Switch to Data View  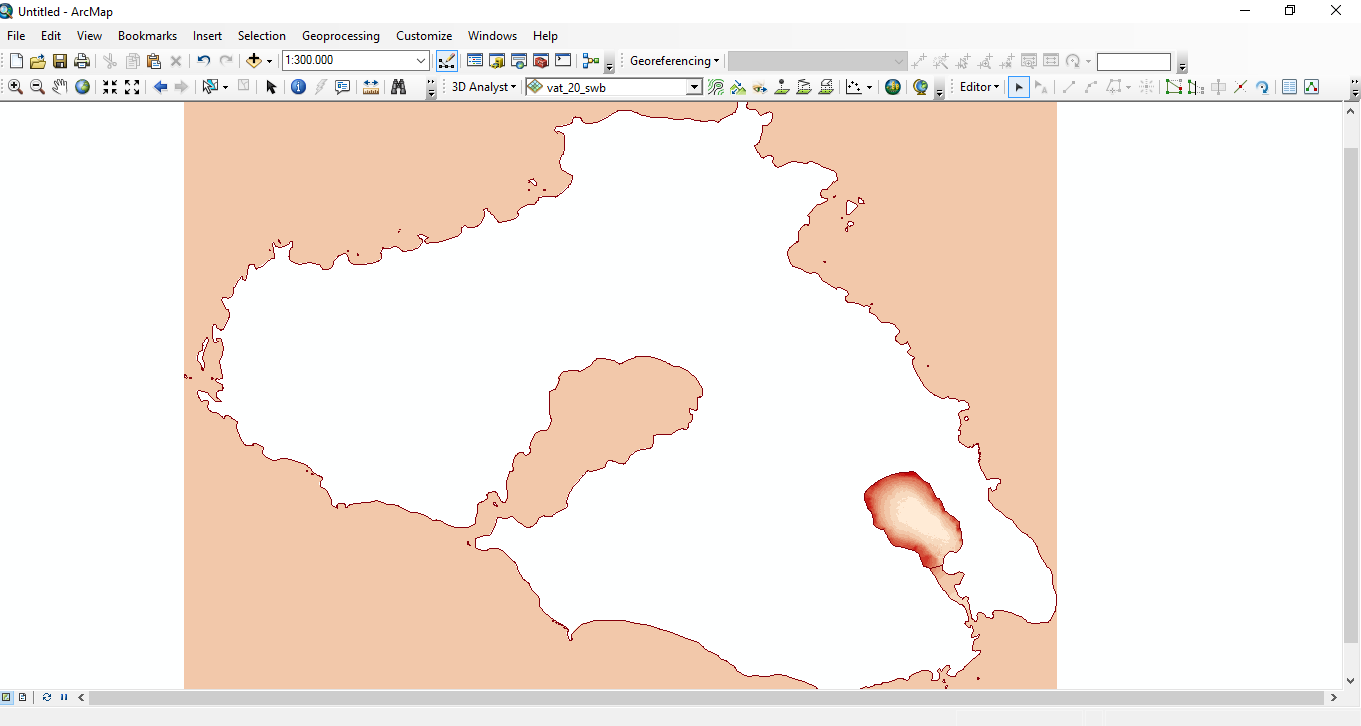pyautogui.click(x=7, y=697)
